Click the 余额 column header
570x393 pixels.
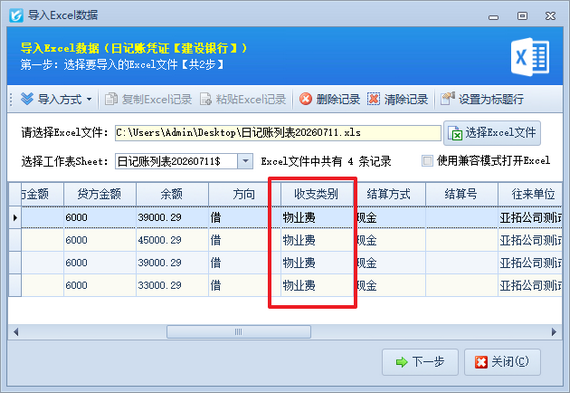(172, 194)
